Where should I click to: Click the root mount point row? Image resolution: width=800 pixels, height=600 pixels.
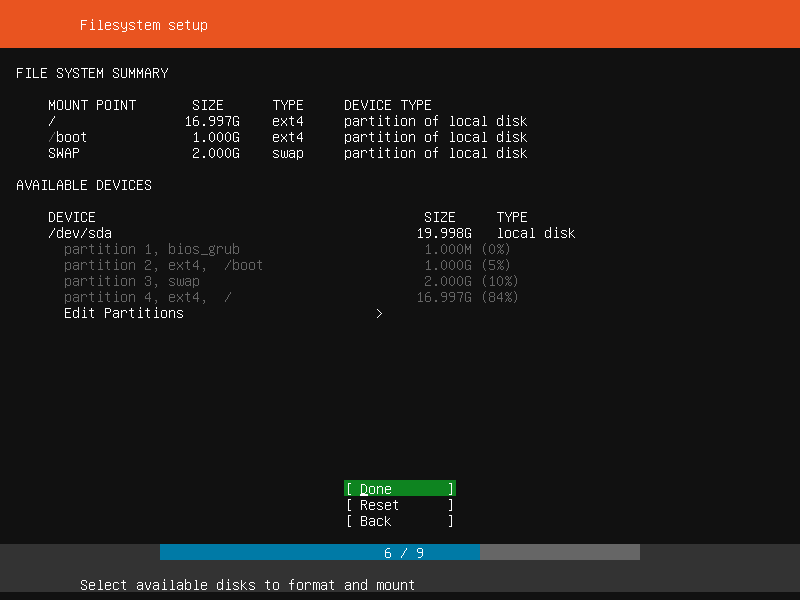point(49,121)
